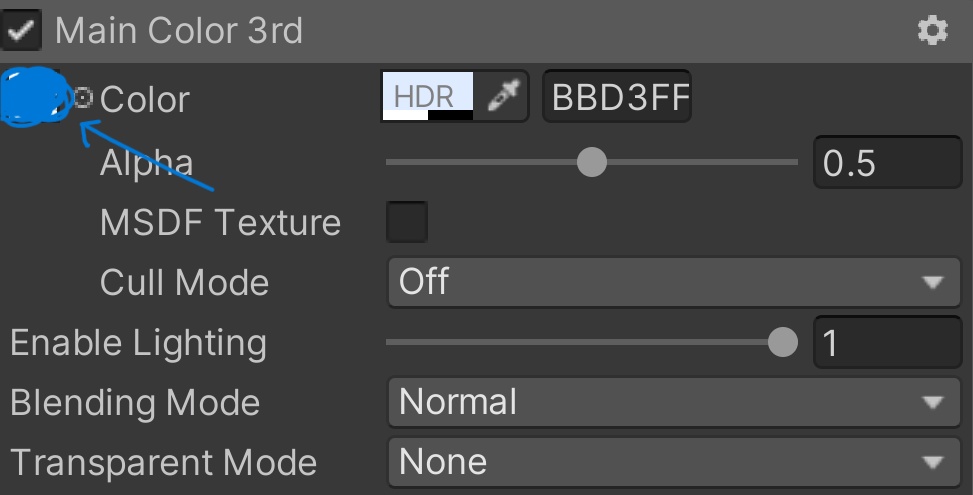Click the Enable Lighting value field
The height and width of the screenshot is (495, 973).
coord(888,343)
